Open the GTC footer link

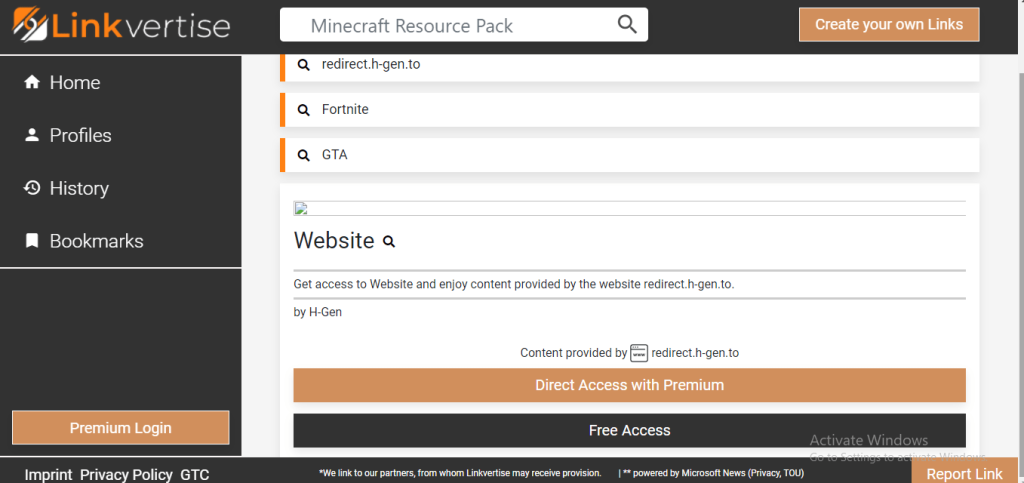point(195,475)
